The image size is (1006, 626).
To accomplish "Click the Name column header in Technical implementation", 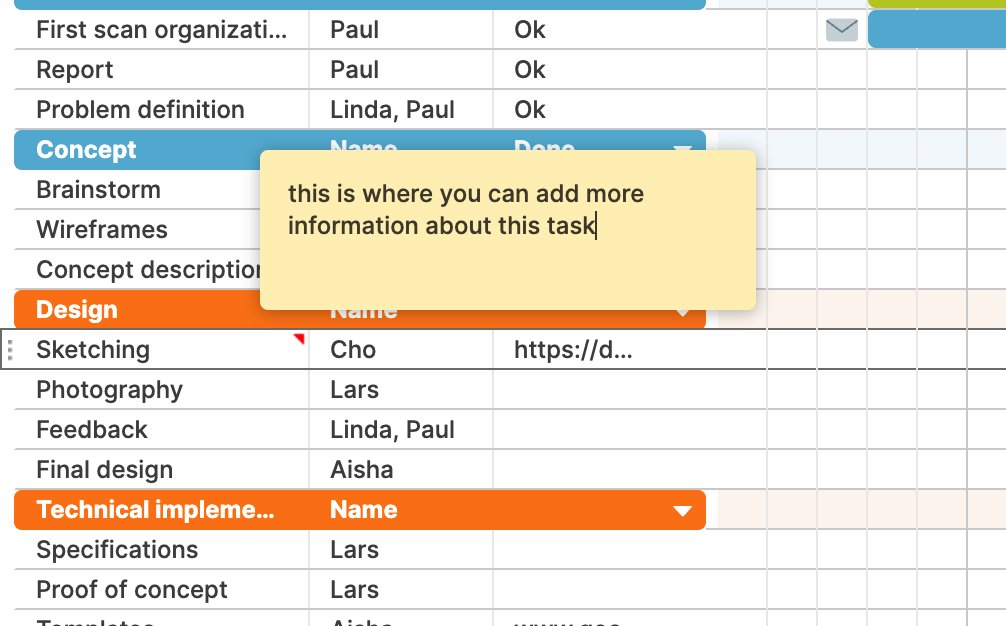I will coord(364,509).
